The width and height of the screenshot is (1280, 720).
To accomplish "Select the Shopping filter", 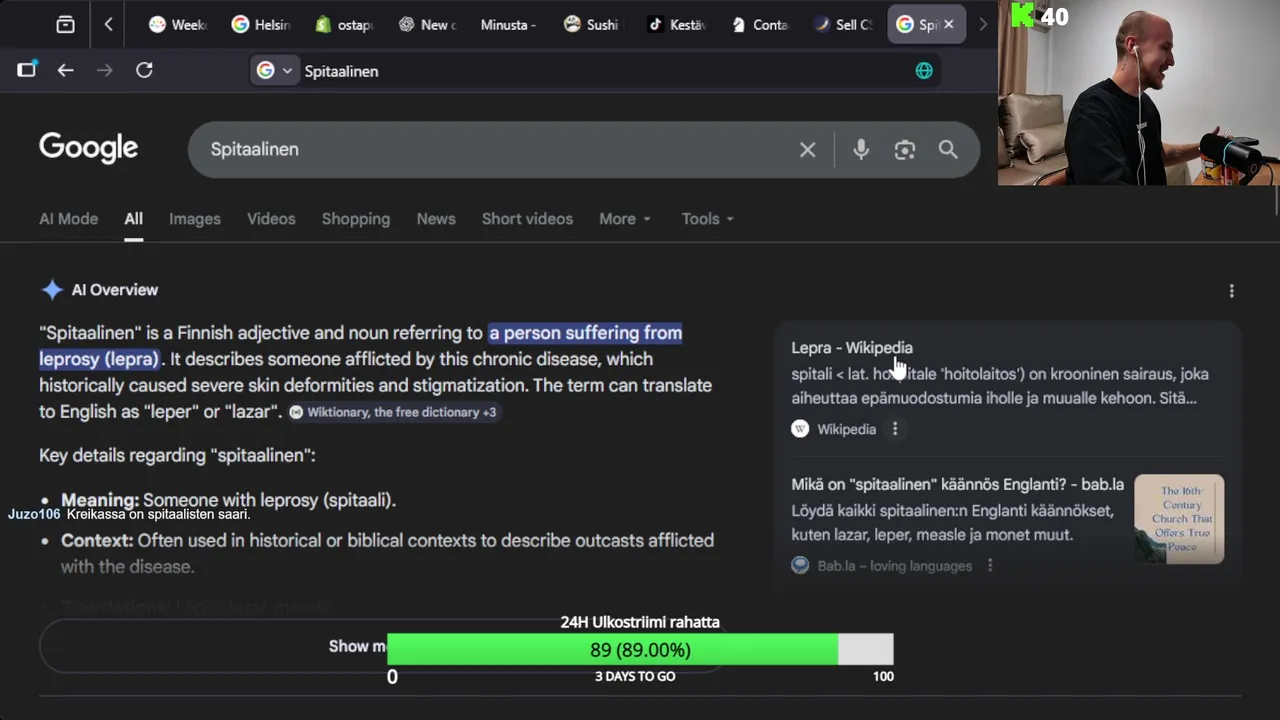I will [356, 219].
